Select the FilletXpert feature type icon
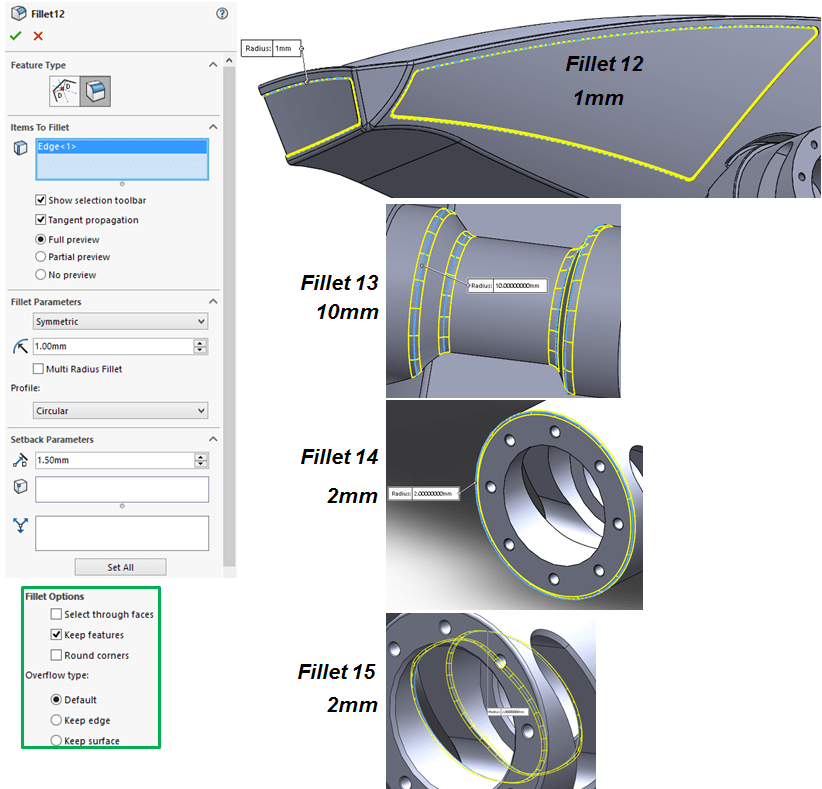The width and height of the screenshot is (822, 789). click(96, 92)
